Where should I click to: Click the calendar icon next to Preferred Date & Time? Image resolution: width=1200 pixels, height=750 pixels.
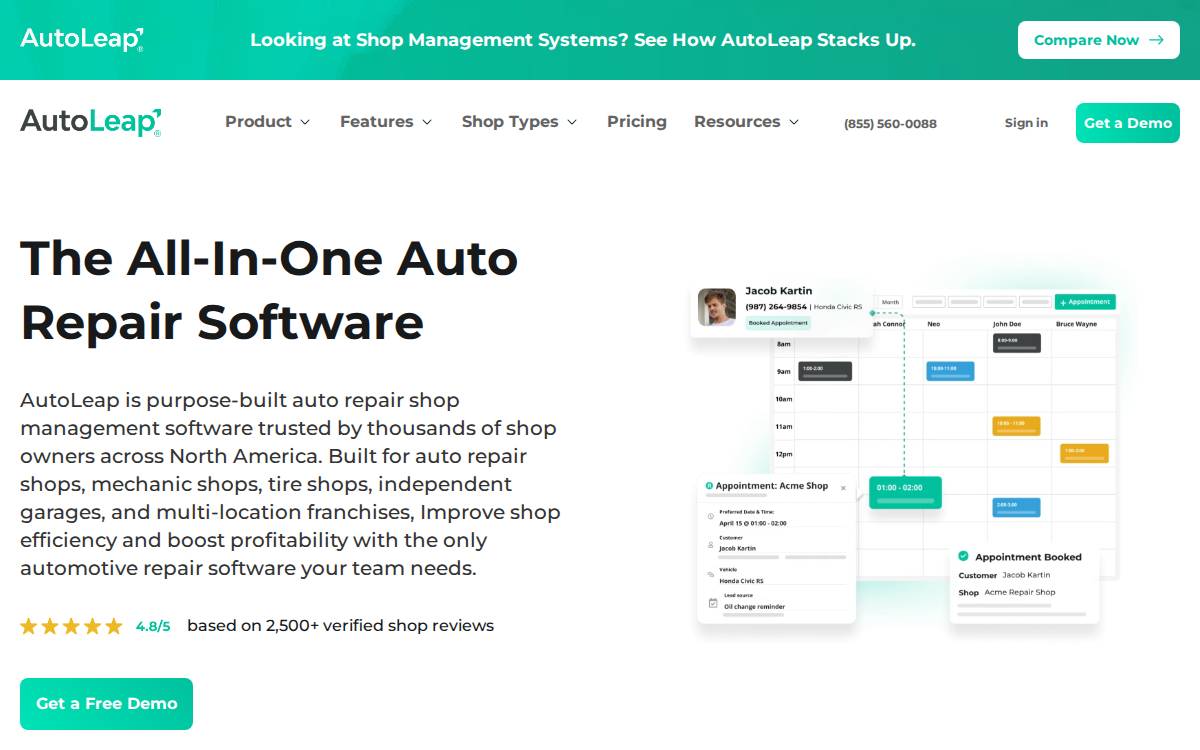[710, 517]
